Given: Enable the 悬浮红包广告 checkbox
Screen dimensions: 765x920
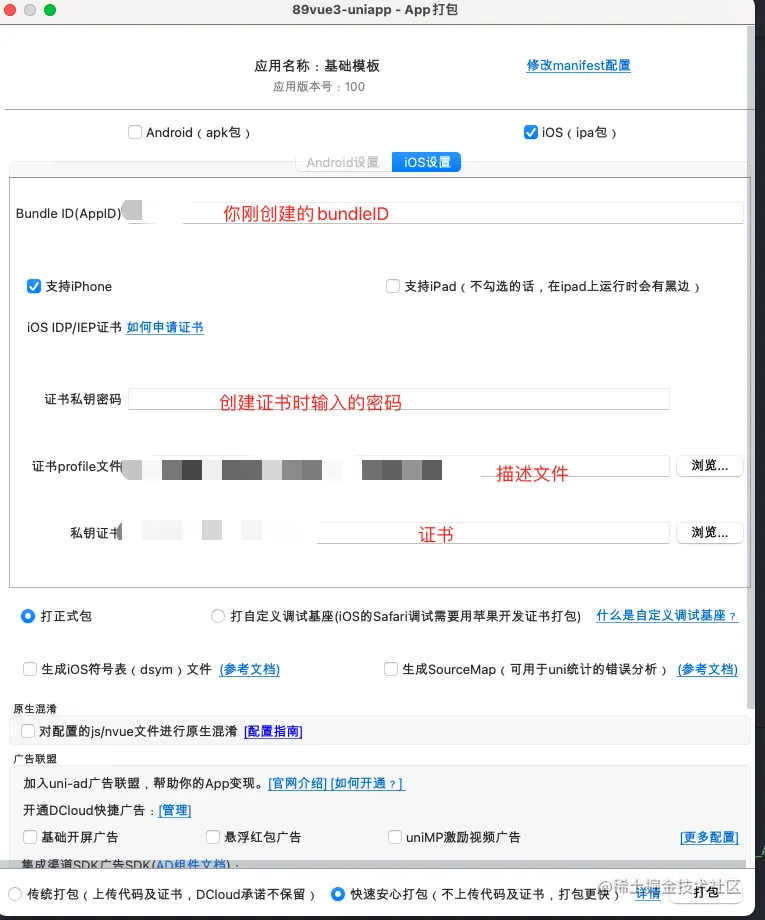Looking at the screenshot, I should 213,837.
